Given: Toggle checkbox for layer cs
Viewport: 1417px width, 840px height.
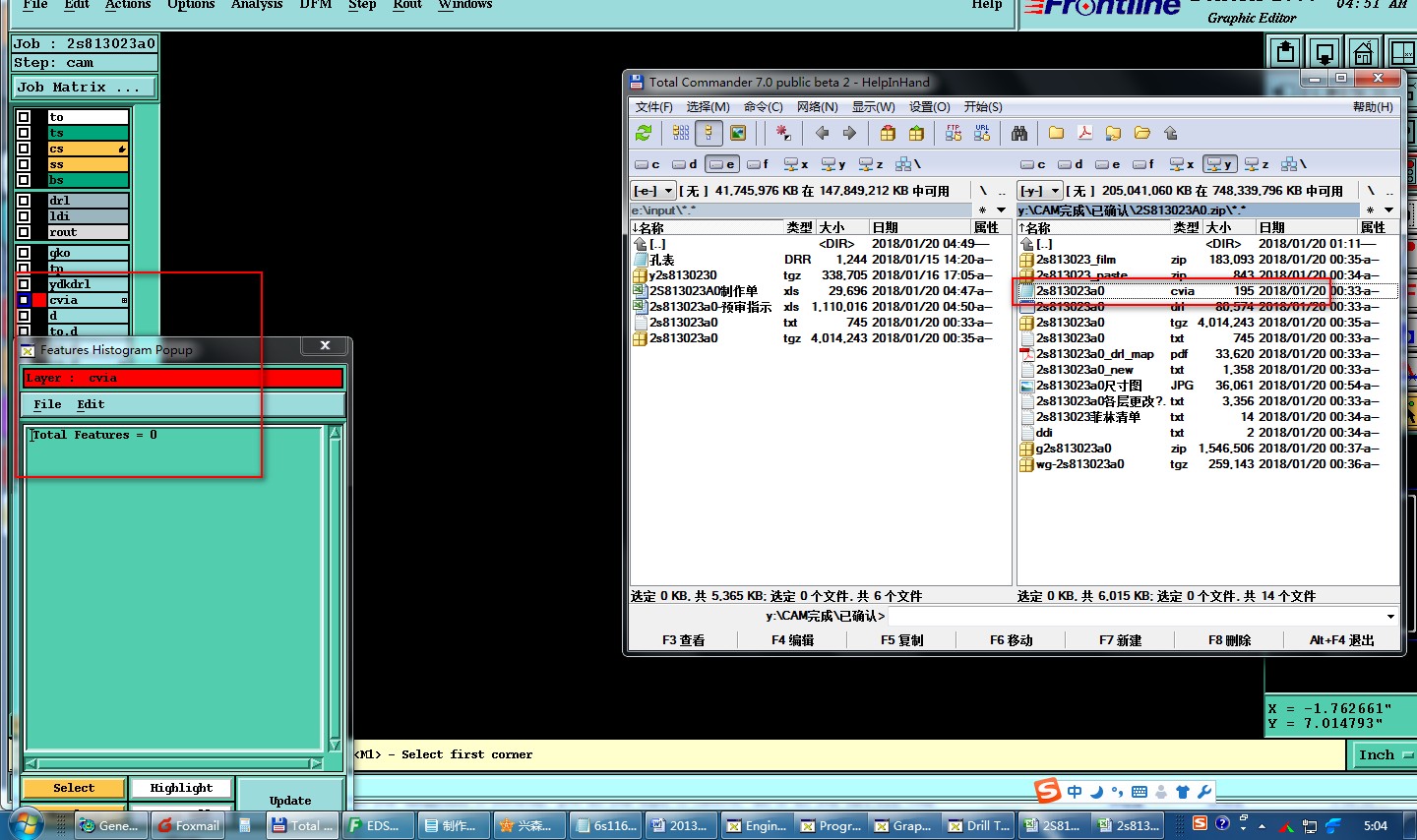Looking at the screenshot, I should pyautogui.click(x=24, y=149).
